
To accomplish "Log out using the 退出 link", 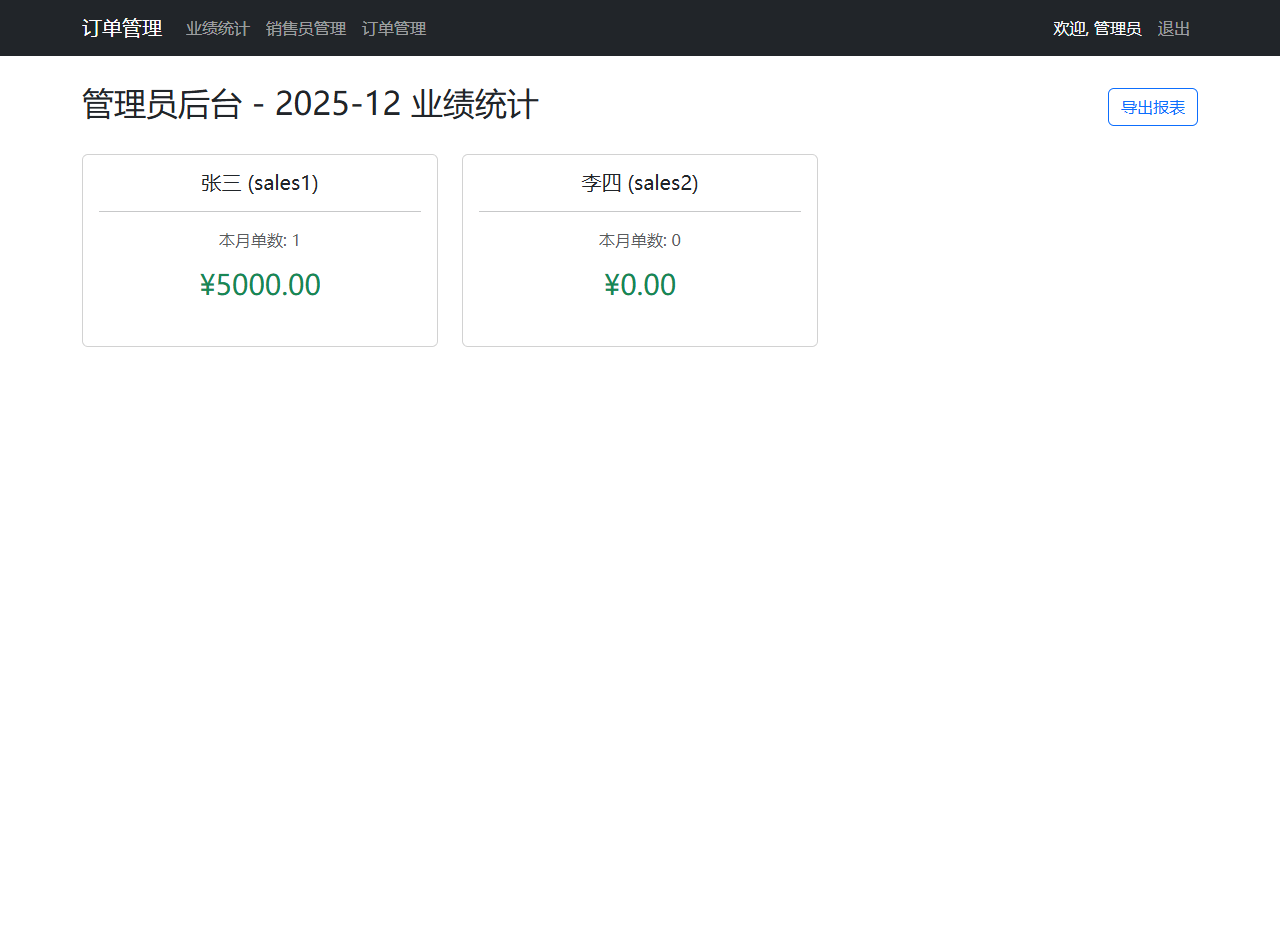I will [1173, 29].
